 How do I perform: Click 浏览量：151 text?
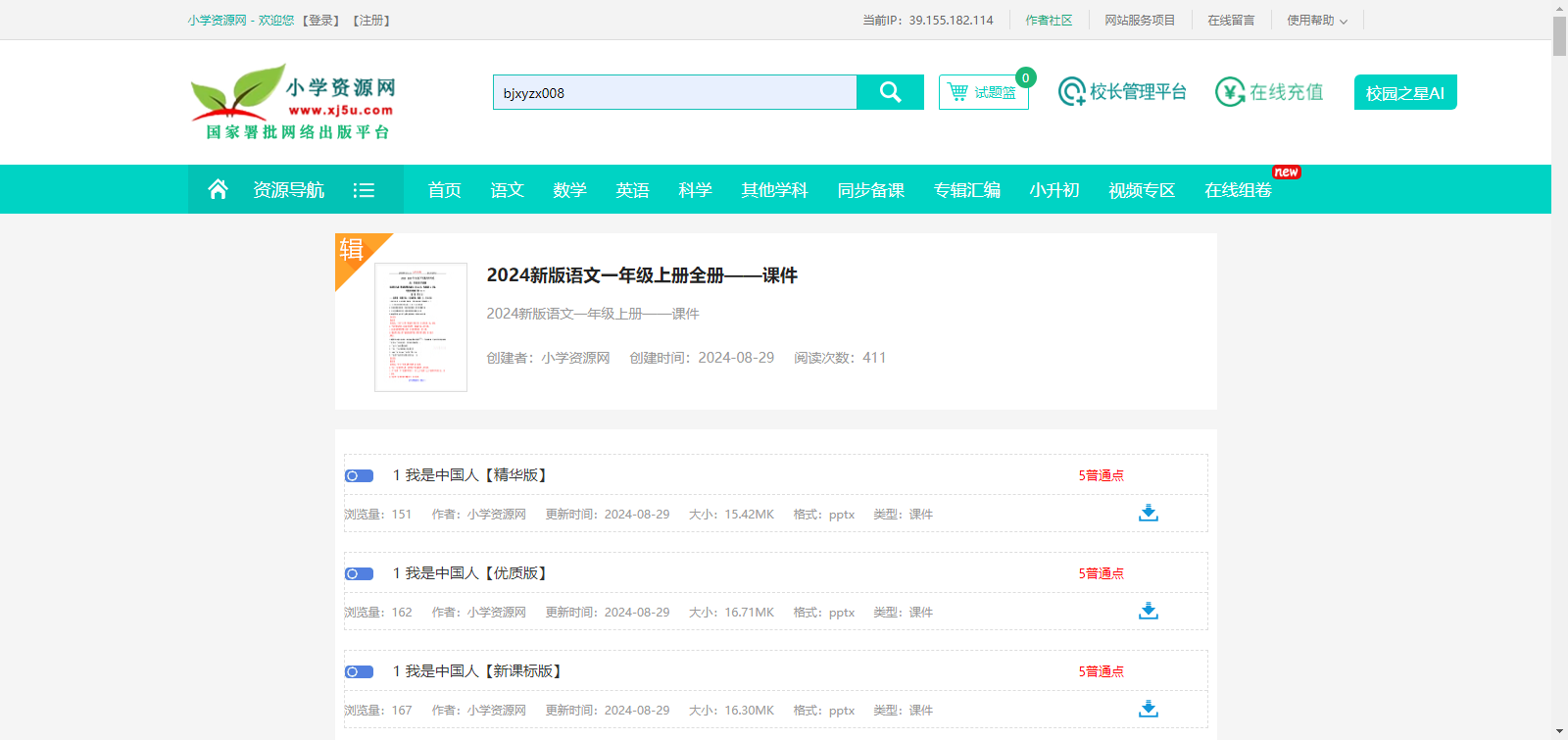[x=378, y=515]
